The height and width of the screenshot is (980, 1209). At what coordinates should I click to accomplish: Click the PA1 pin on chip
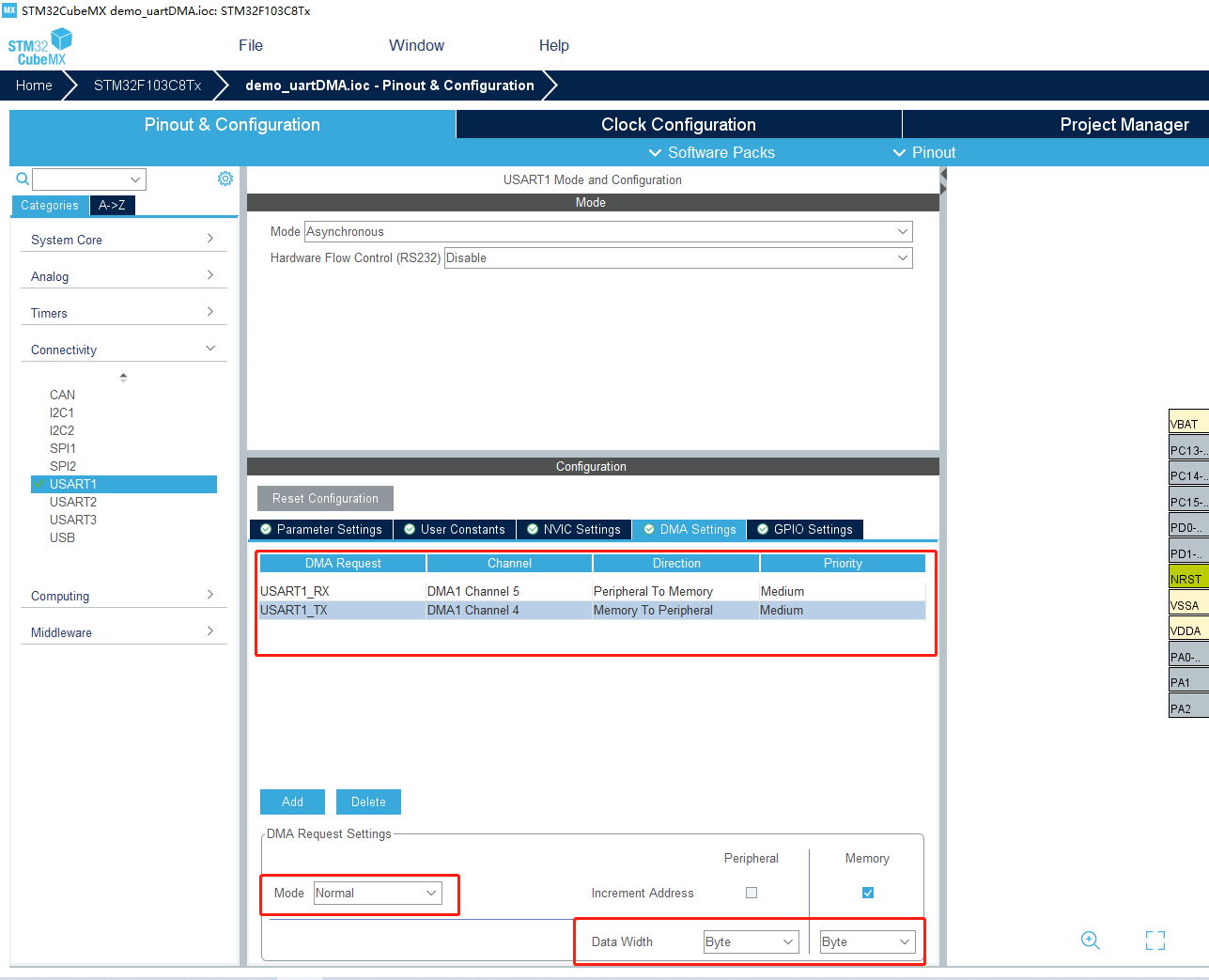point(1188,681)
